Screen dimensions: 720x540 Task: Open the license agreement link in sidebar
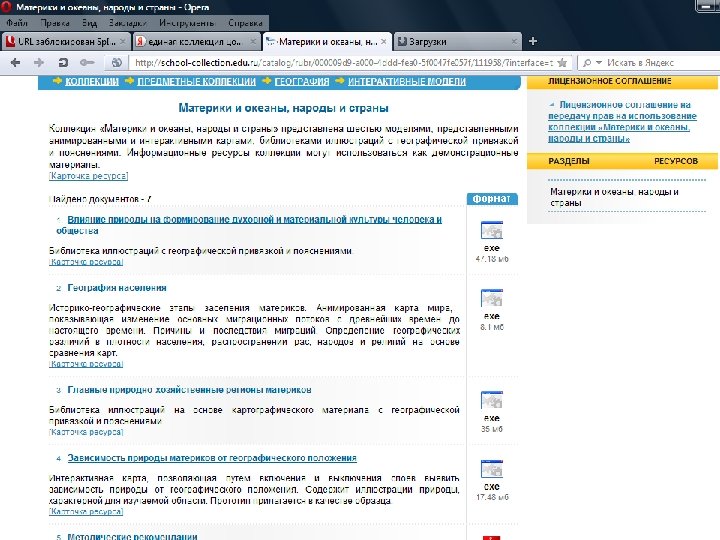(622, 122)
